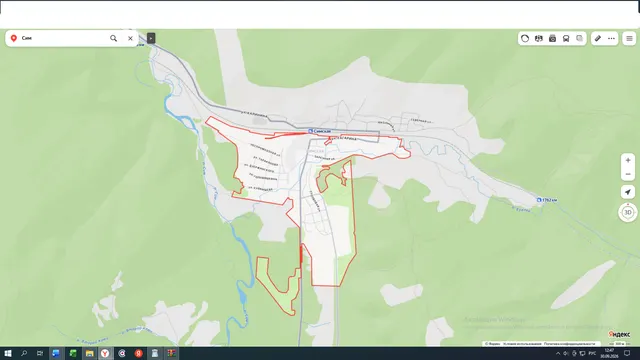Viewport: 640px width, 360px height.
Task: Open the three-dots more tools menu
Action: (611, 38)
